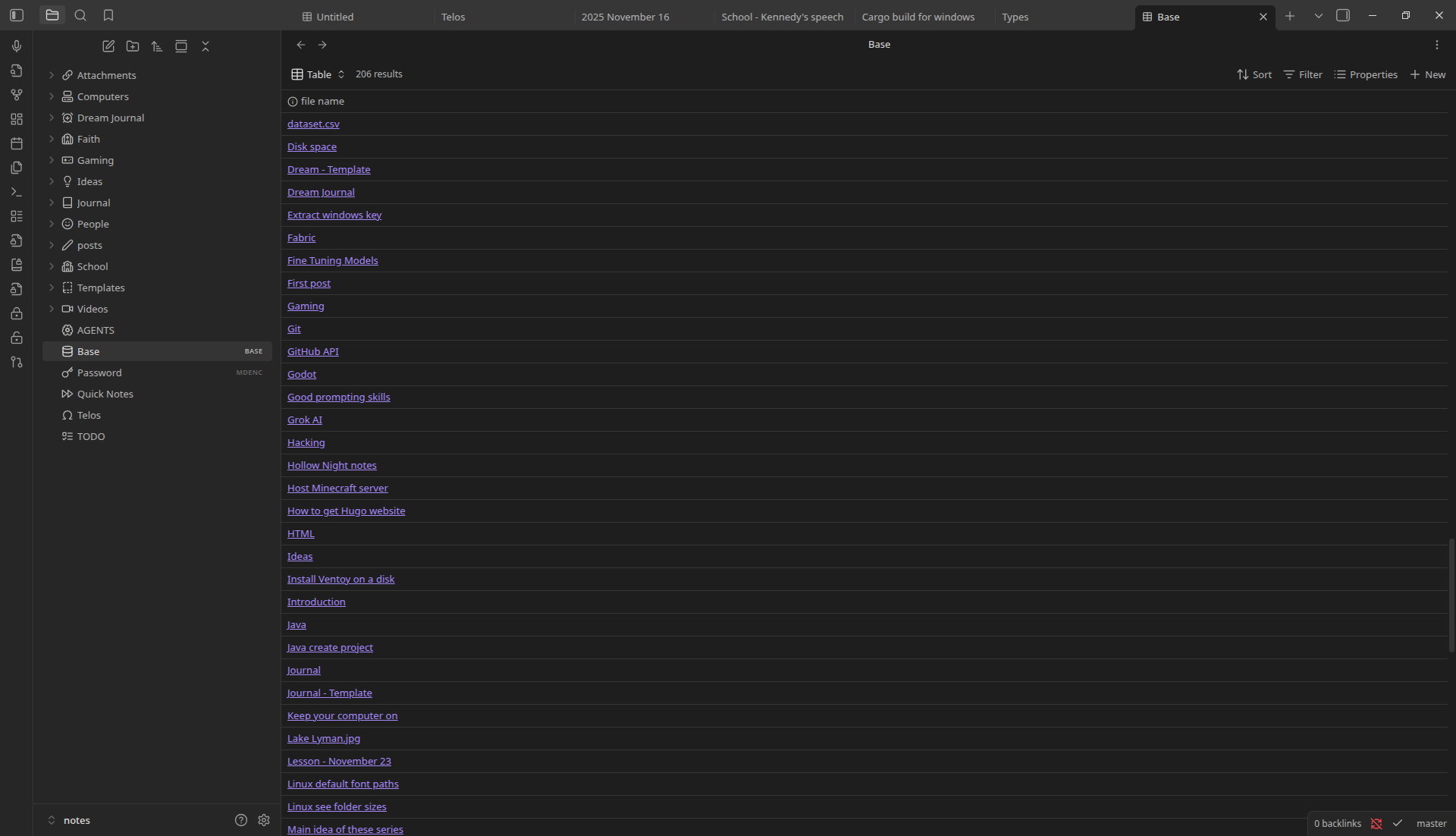
Task: Click the collapse all folders icon
Action: (x=206, y=46)
